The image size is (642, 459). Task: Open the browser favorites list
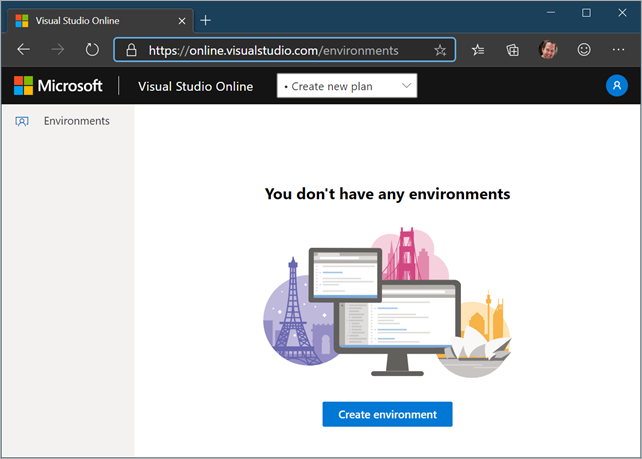[x=478, y=50]
